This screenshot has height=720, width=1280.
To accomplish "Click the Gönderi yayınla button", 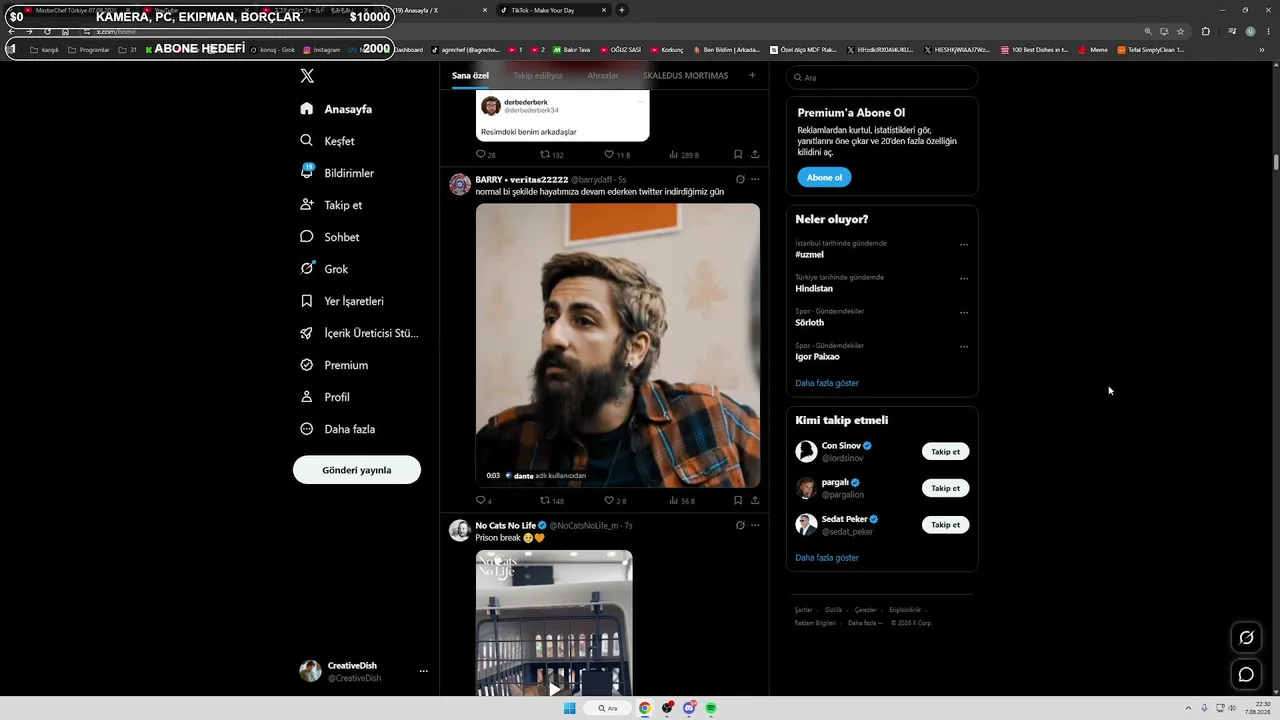I will pos(357,470).
